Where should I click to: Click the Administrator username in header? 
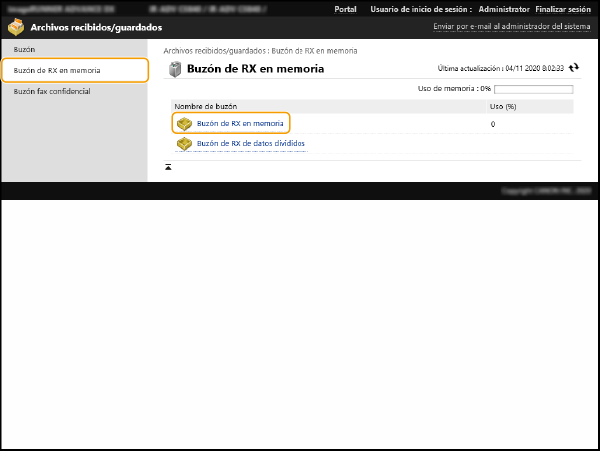pyautogui.click(x=504, y=8)
